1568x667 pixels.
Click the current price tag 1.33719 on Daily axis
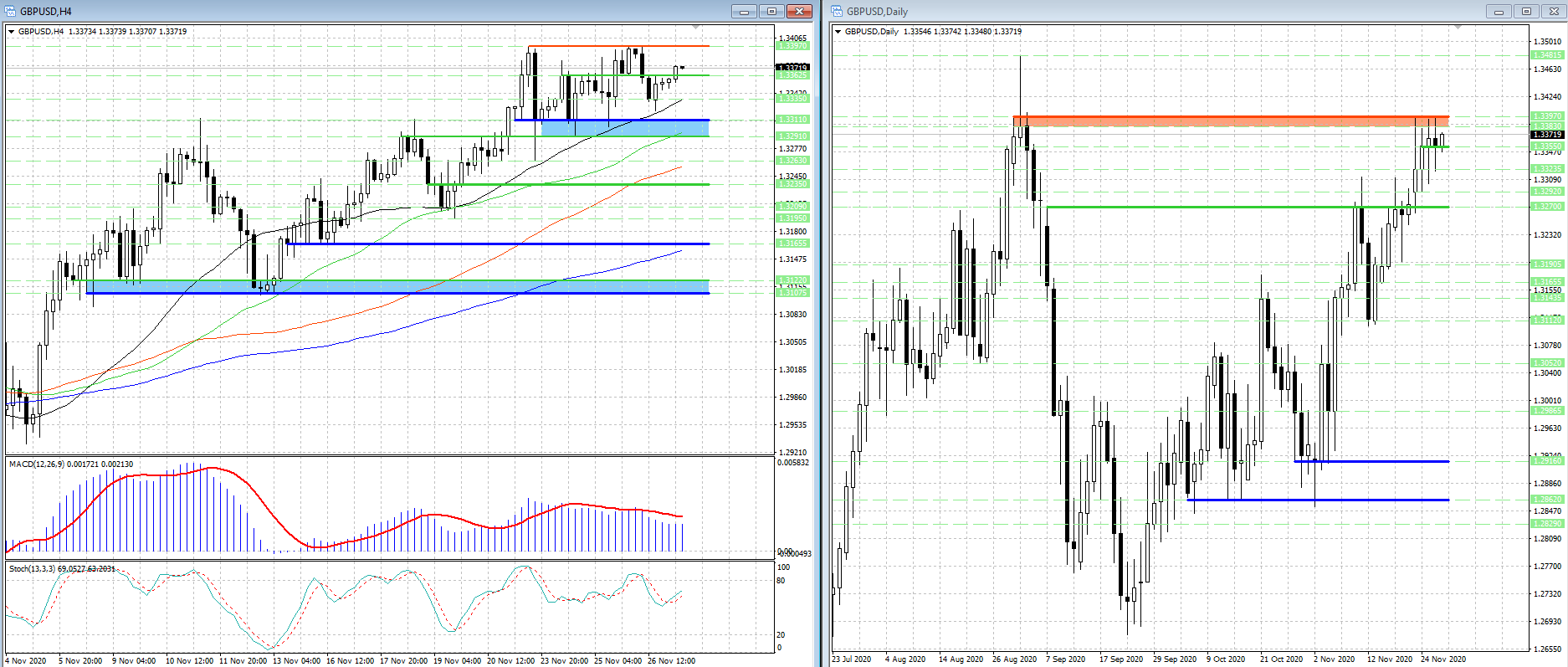tap(1547, 135)
